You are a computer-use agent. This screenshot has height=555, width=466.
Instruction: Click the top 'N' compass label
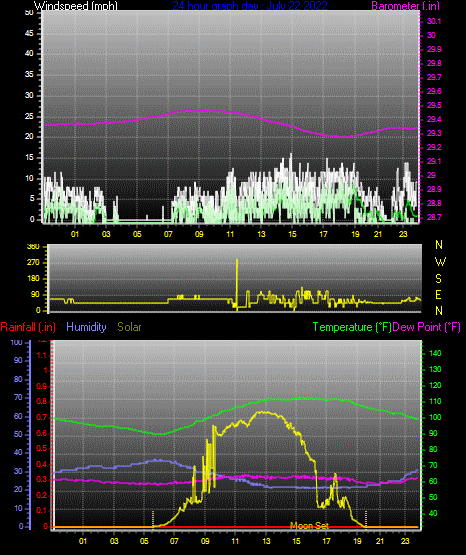(x=439, y=245)
